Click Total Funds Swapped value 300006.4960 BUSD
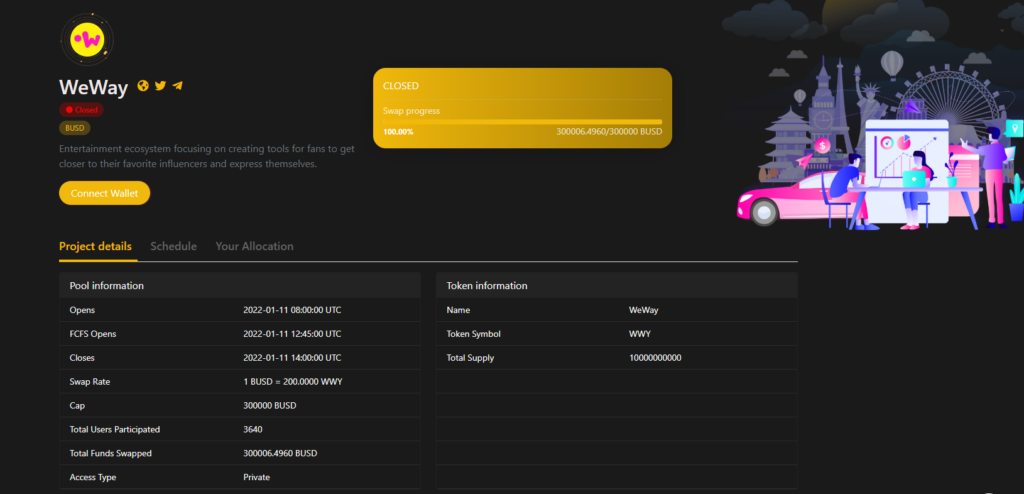This screenshot has width=1024, height=494. point(280,453)
